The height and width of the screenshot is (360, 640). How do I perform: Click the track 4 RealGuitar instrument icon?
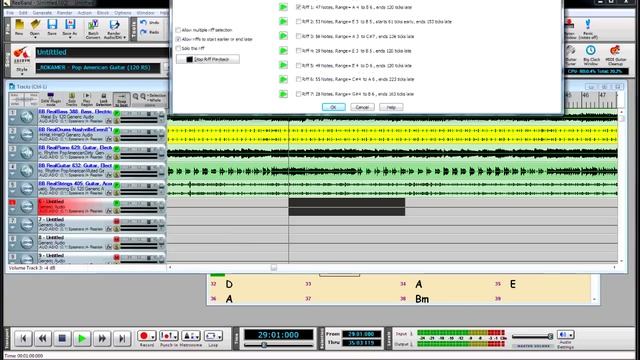point(27,171)
